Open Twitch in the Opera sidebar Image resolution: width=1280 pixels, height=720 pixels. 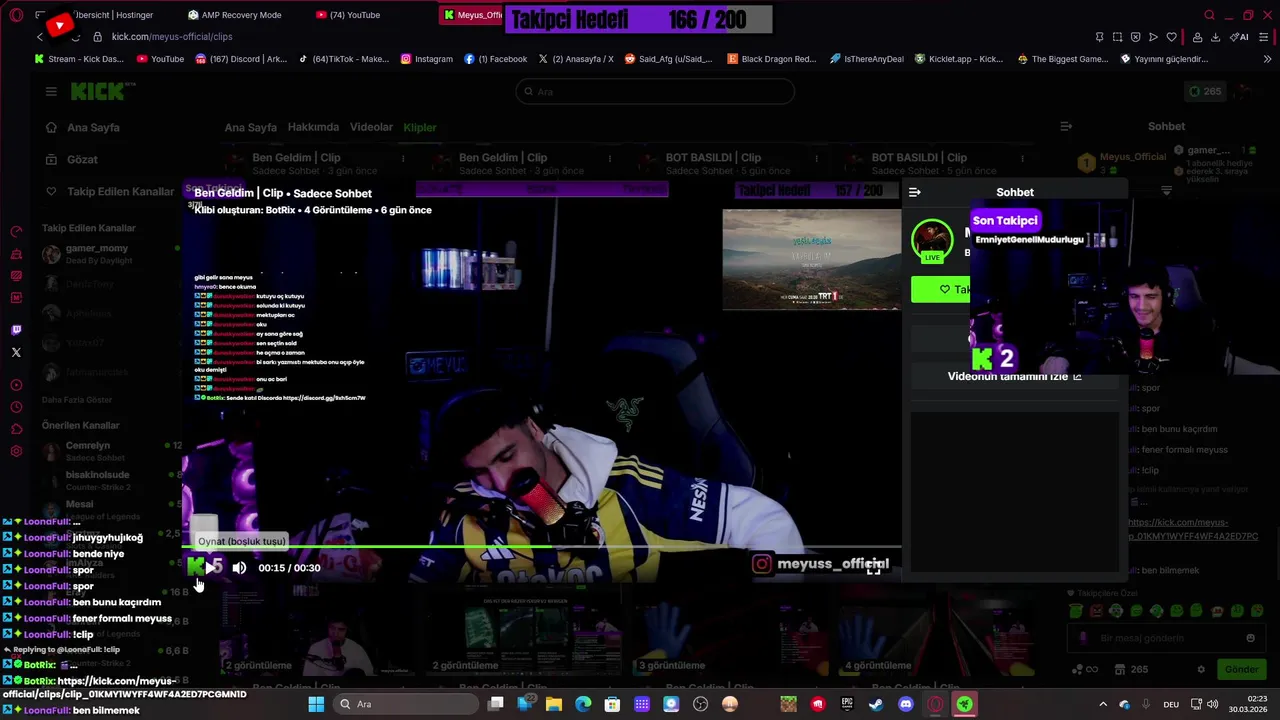click(x=16, y=330)
